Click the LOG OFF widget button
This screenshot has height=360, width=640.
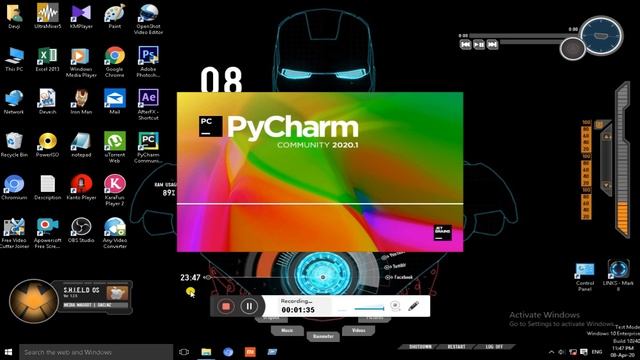494,347
